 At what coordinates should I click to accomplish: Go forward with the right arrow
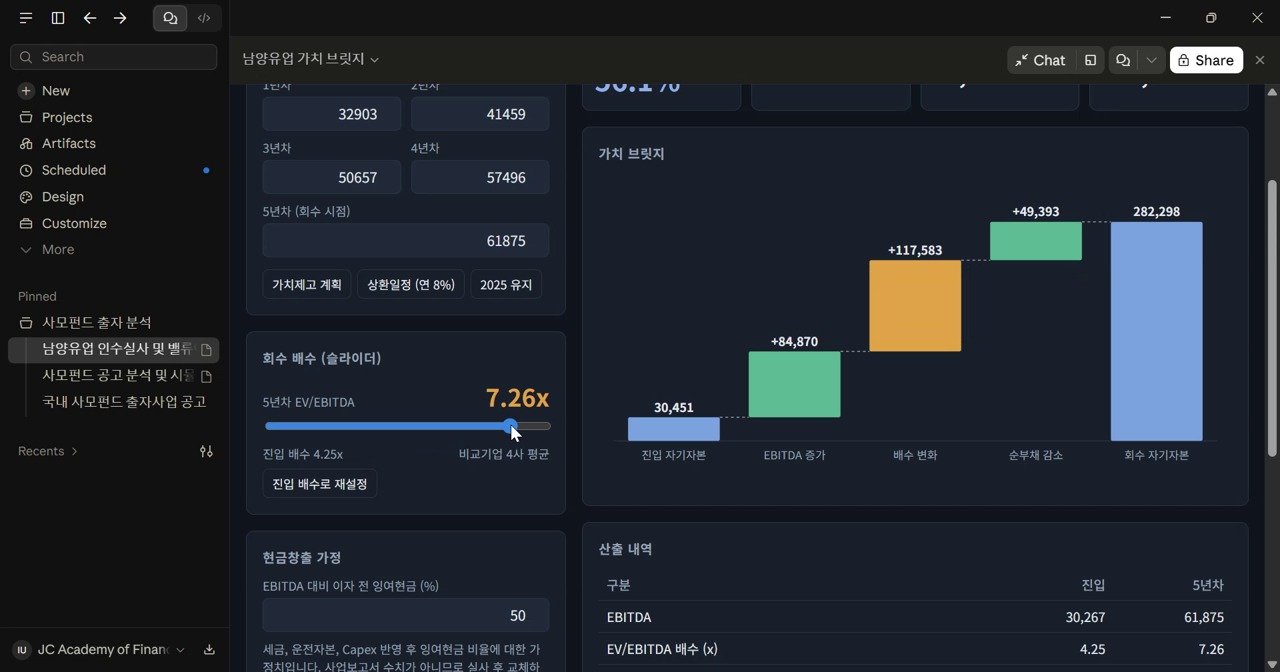point(120,18)
